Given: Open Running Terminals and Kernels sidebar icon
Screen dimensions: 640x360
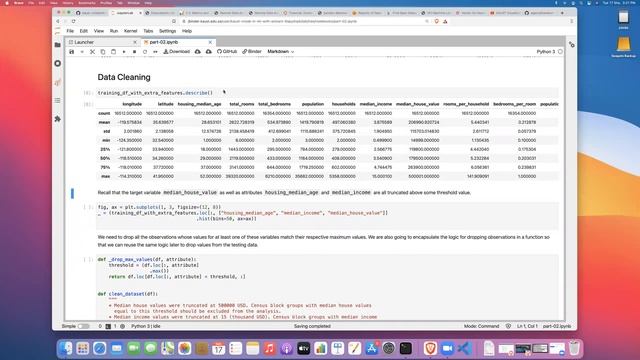Looking at the screenshot, I should [58, 63].
